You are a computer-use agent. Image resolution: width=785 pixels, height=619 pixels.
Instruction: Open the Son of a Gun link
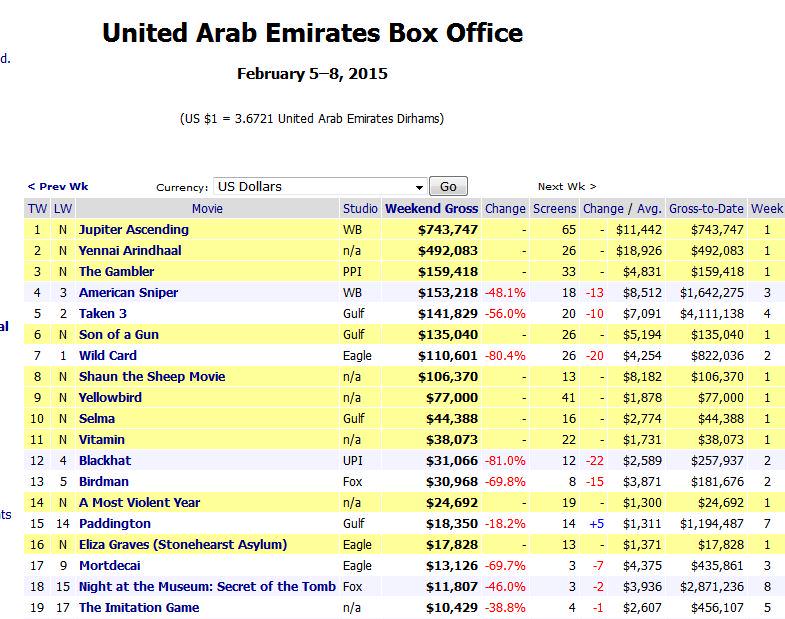pos(119,335)
